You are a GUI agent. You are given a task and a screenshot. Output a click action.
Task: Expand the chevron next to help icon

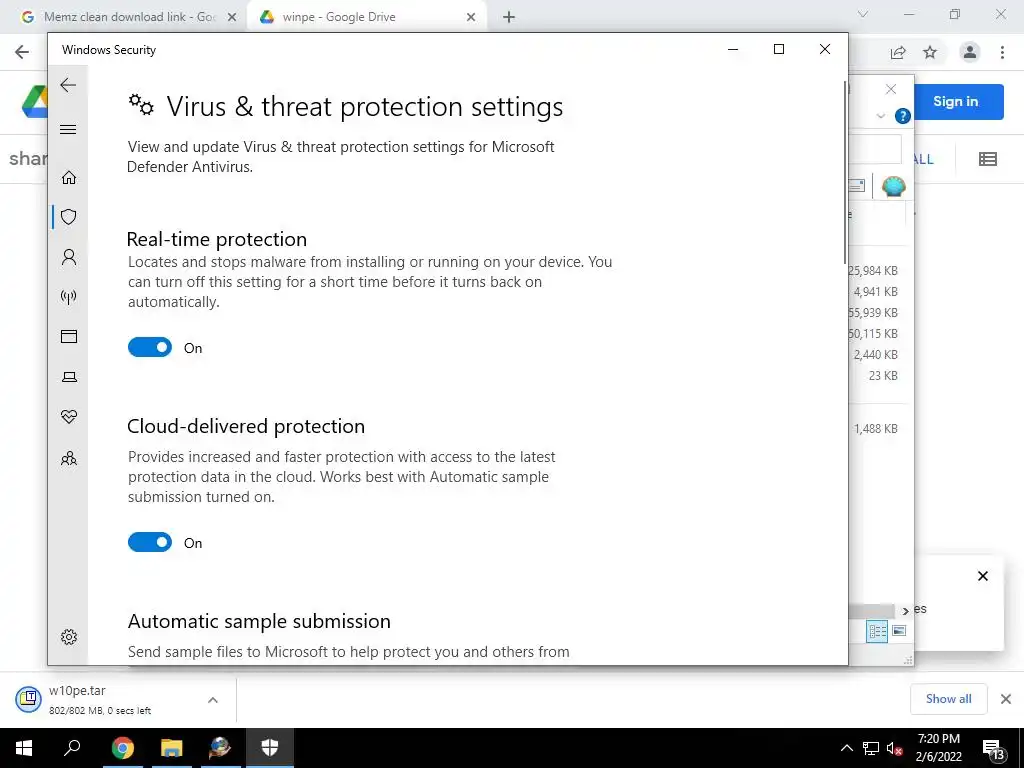coord(880,116)
